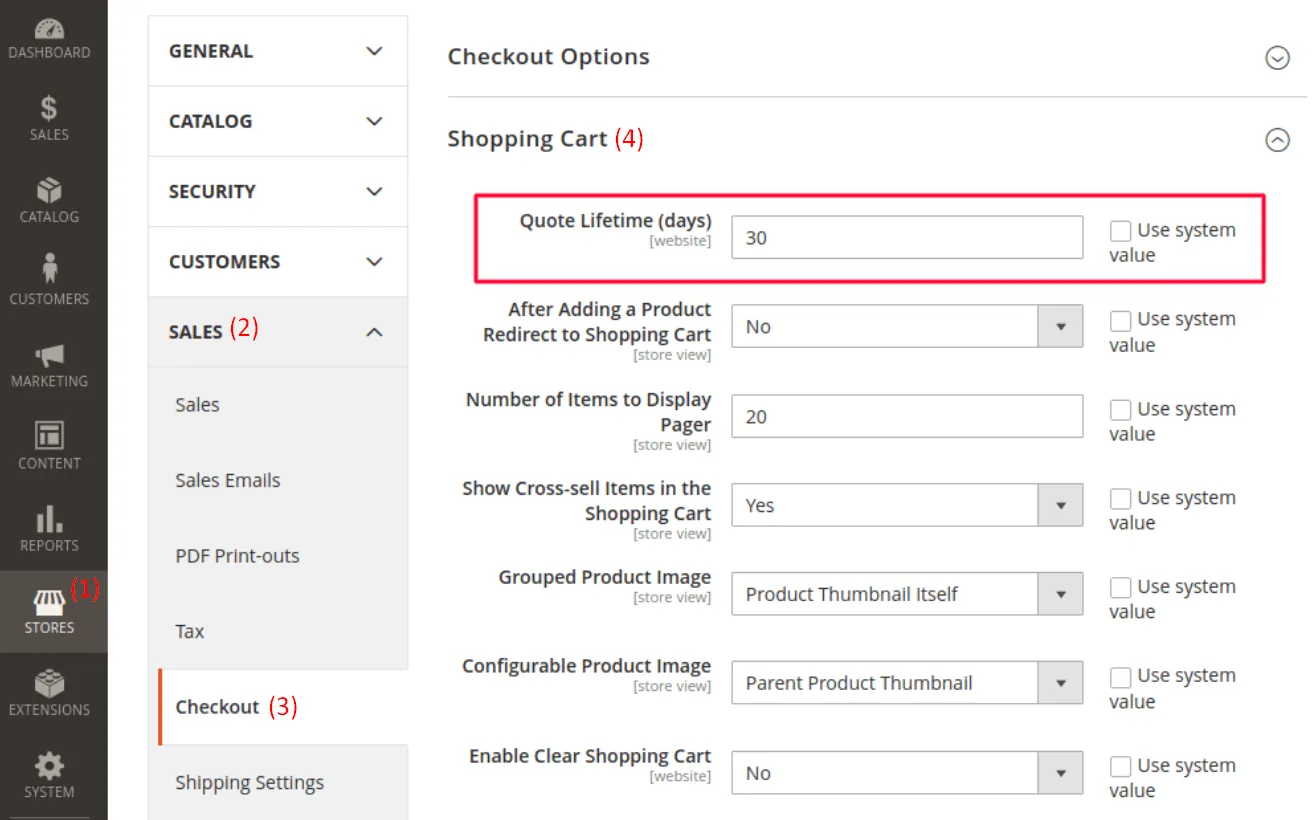1315x820 pixels.
Task: Open the Shipping Settings link
Action: (x=249, y=783)
